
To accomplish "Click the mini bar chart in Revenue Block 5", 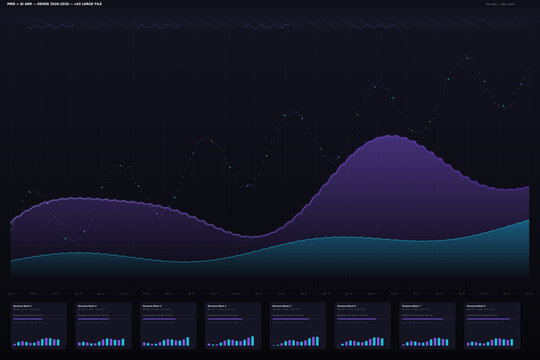I will (295, 341).
